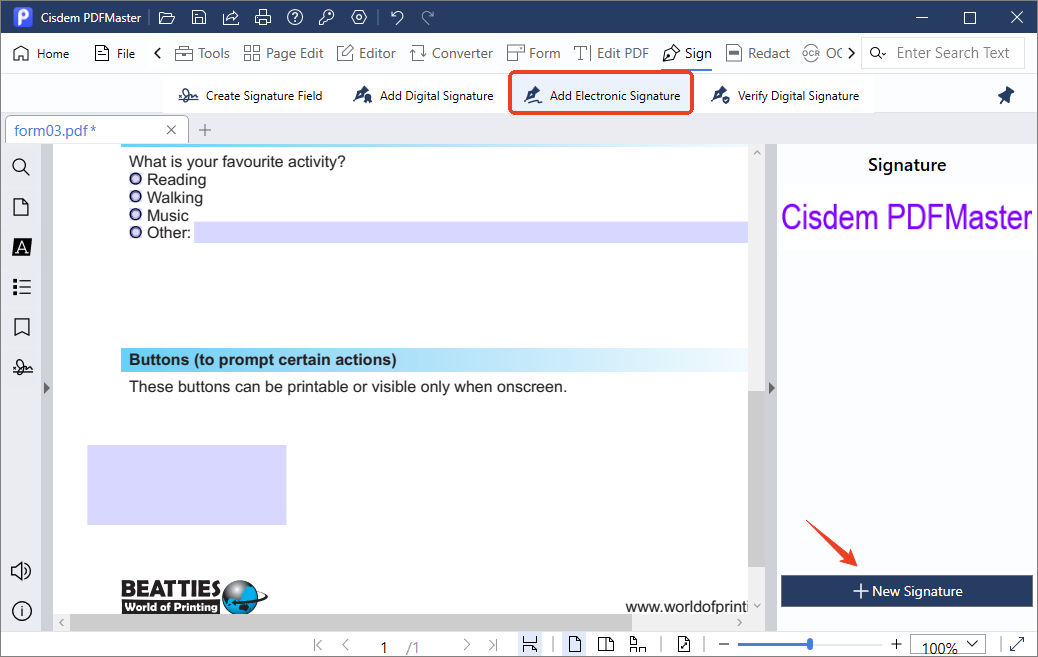The image size is (1038, 657).
Task: Collapse the left panel with the arrow handle
Action: click(x=46, y=388)
